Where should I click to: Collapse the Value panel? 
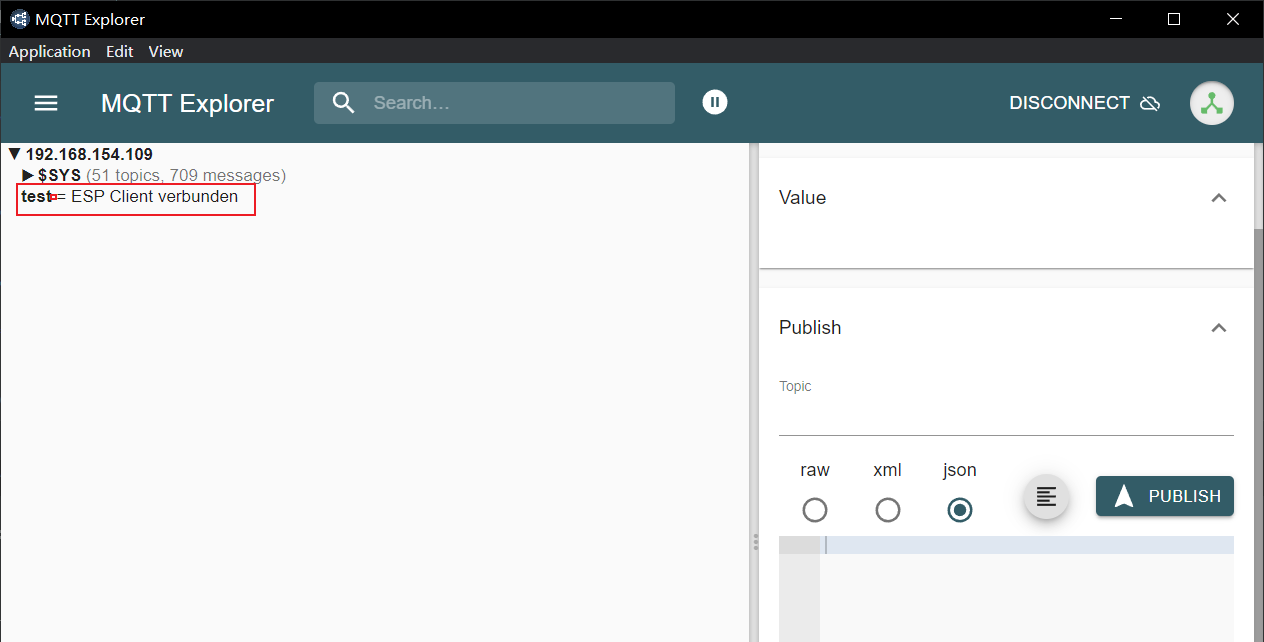1218,198
